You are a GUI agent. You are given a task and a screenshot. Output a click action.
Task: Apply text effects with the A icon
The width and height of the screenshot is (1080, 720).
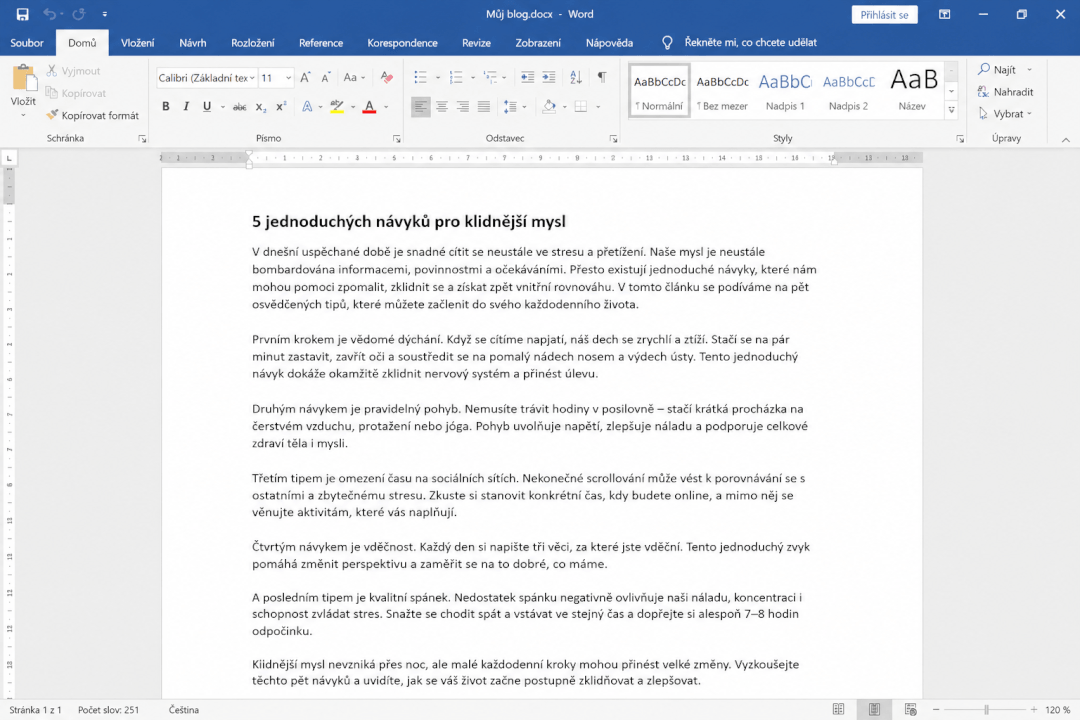[x=307, y=107]
